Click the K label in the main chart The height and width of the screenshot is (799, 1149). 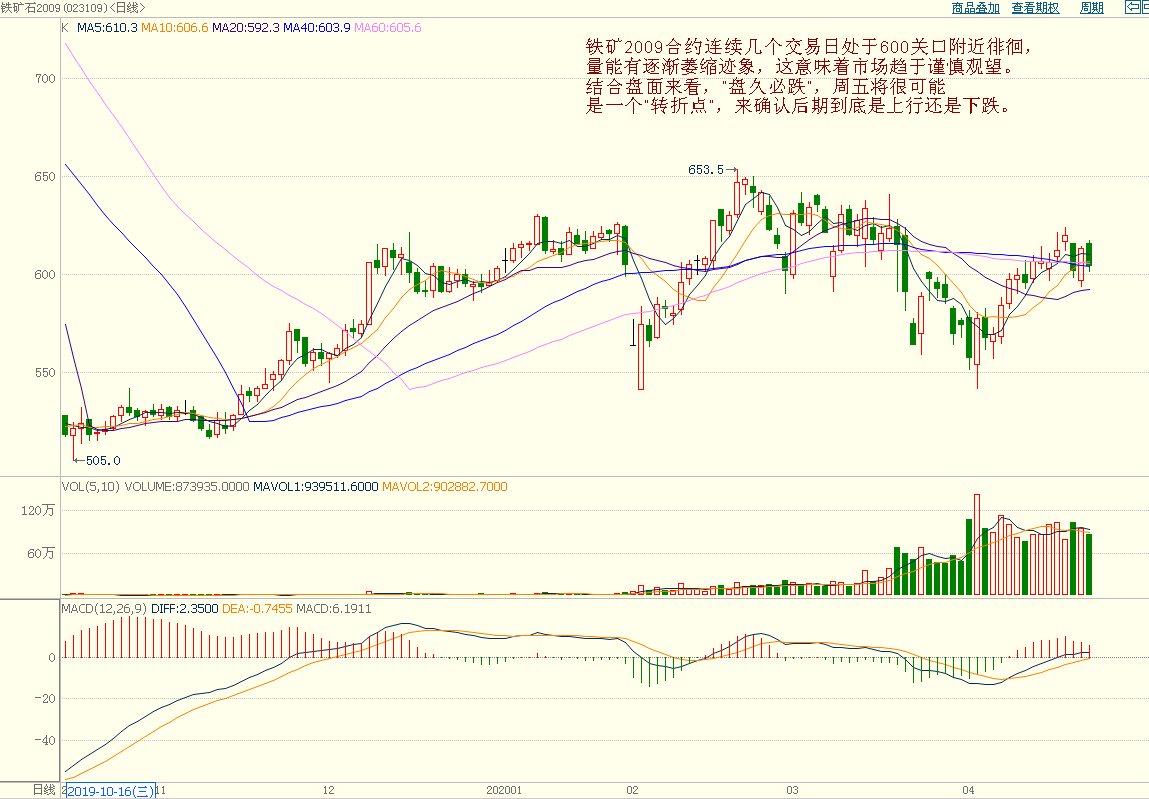[65, 27]
